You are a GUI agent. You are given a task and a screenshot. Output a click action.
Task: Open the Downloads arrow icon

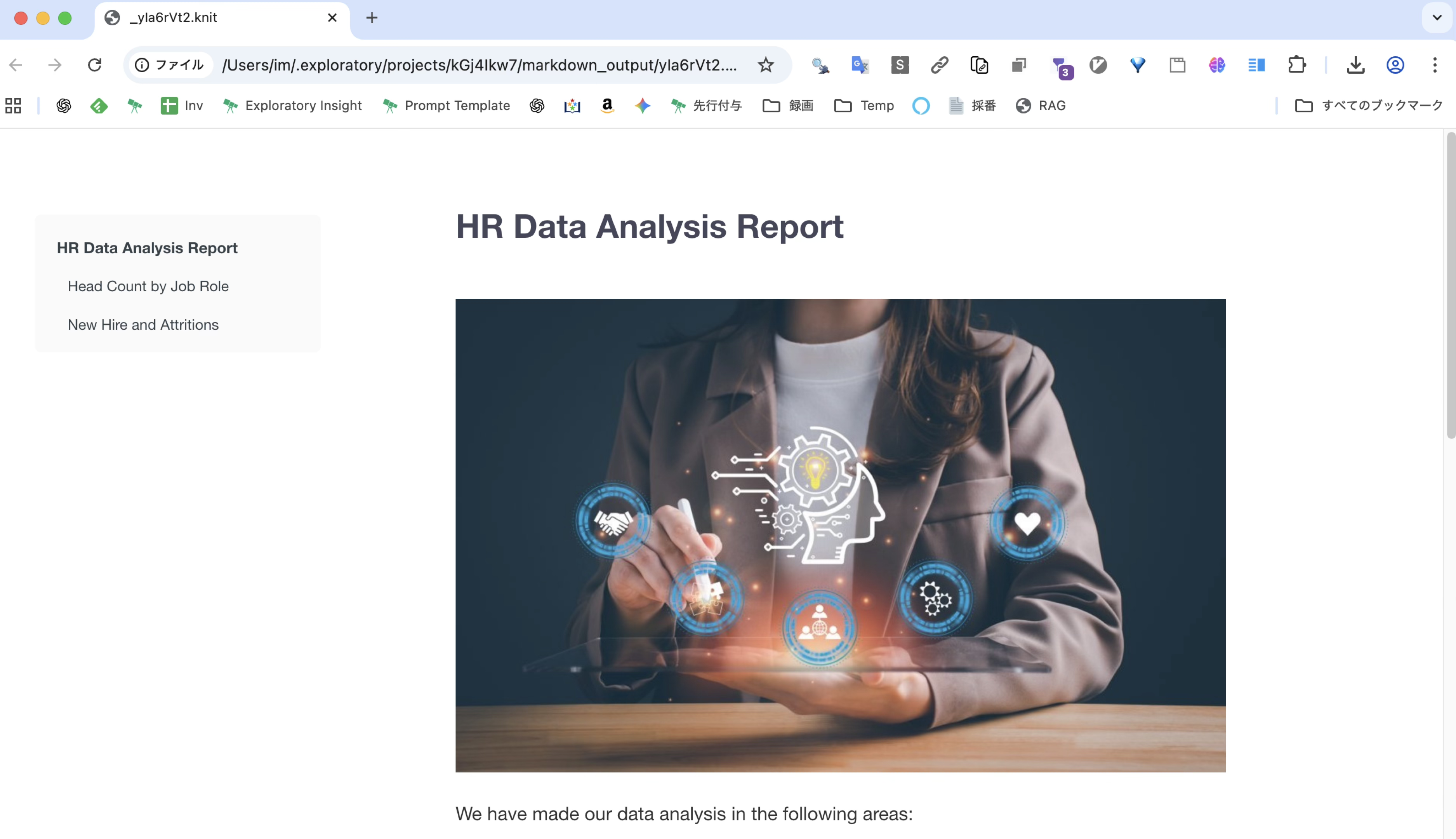1355,64
